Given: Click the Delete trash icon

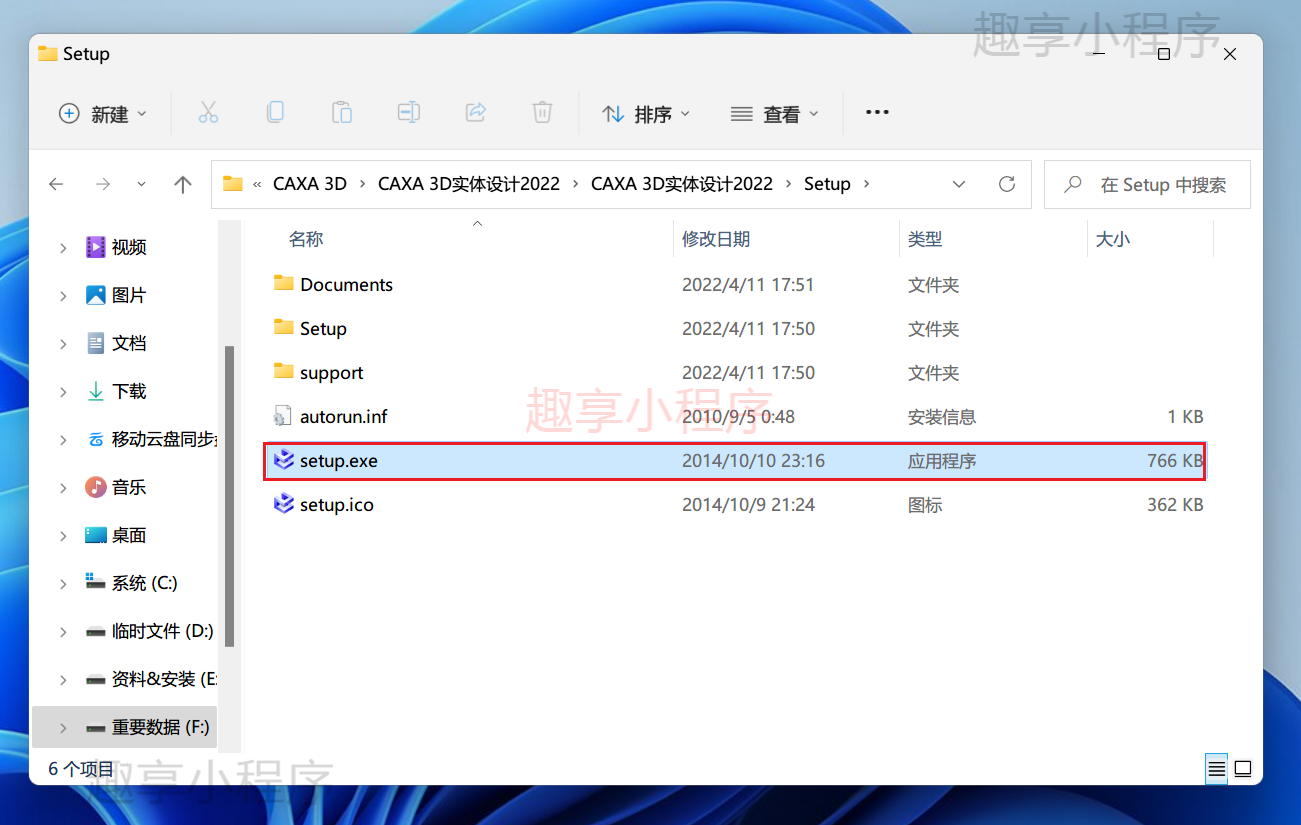Looking at the screenshot, I should pyautogui.click(x=542, y=113).
